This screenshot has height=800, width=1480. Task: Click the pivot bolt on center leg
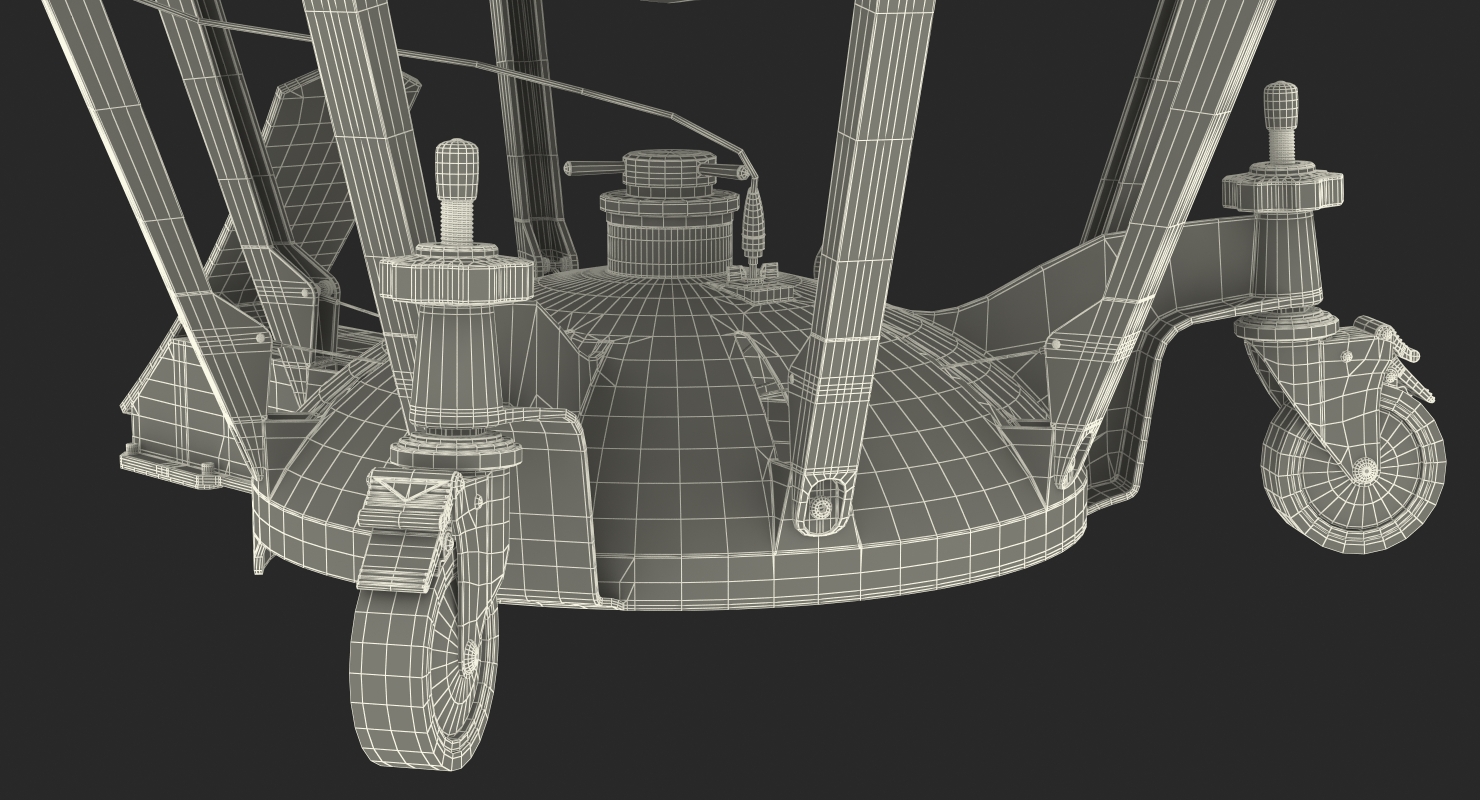coord(822,508)
